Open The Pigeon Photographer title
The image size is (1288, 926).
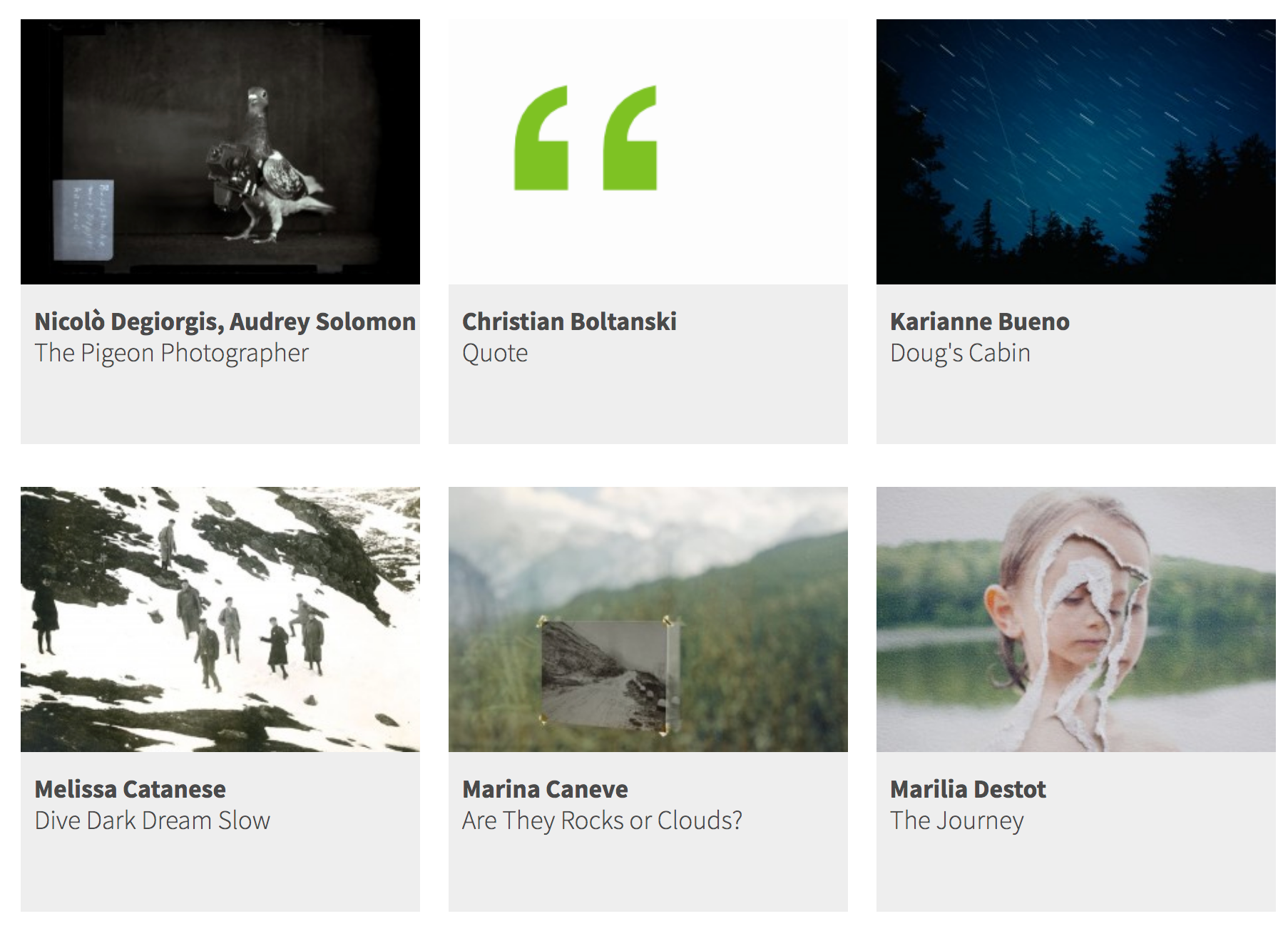tap(171, 353)
